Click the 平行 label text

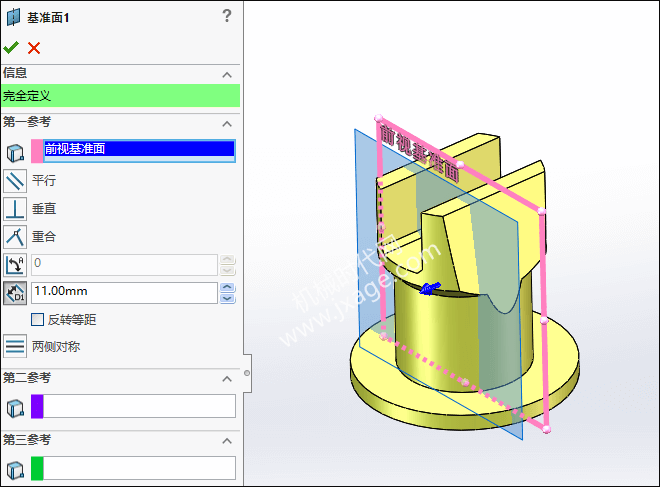pos(44,181)
